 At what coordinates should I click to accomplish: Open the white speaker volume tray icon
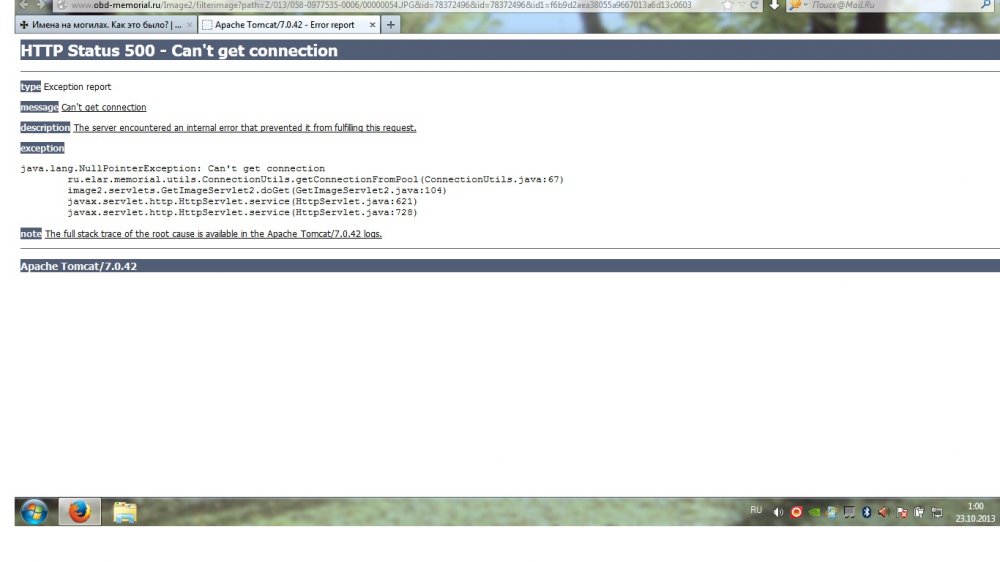778,512
